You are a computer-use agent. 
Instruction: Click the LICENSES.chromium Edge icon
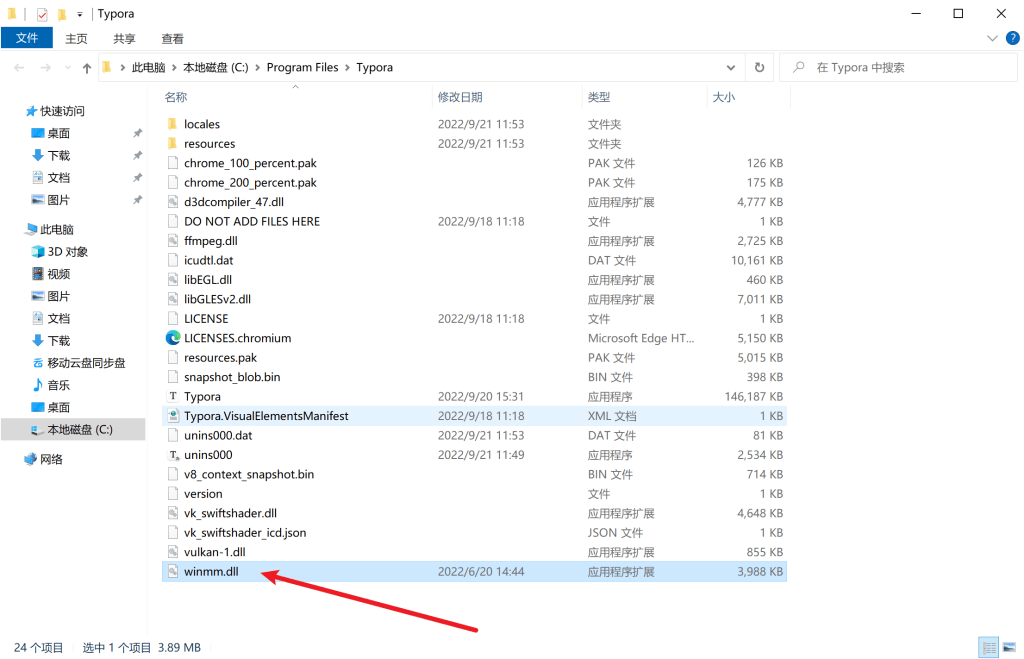click(x=173, y=338)
